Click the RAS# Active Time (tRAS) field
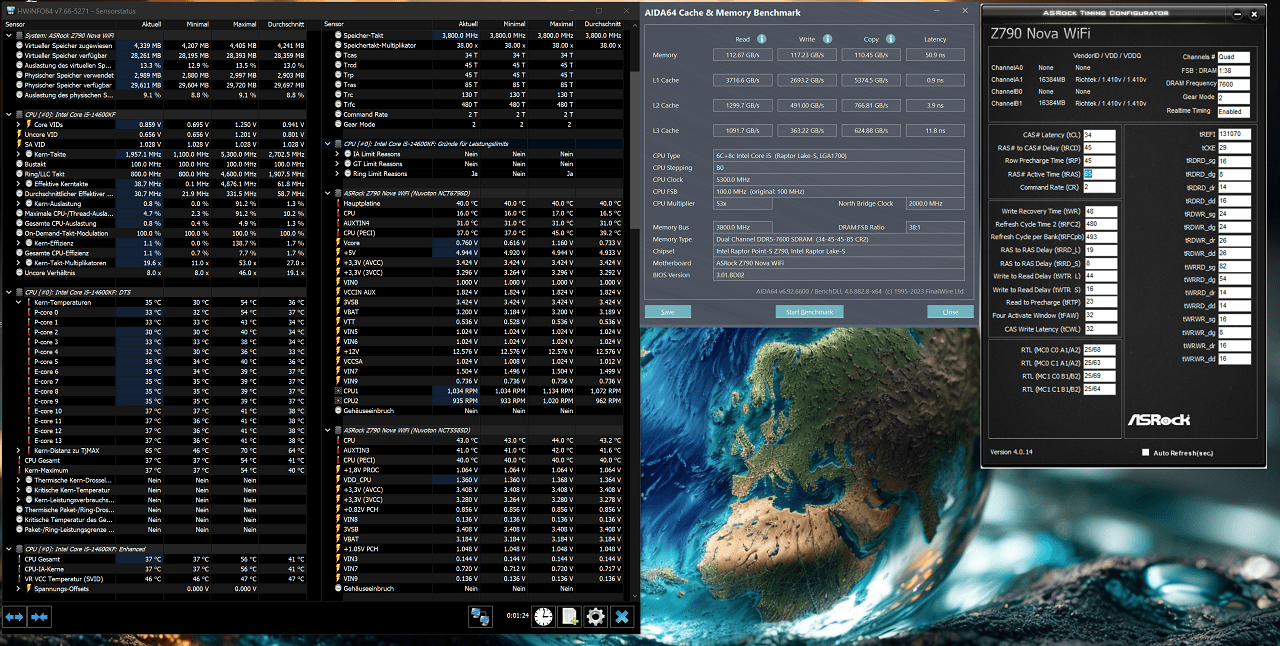 point(1099,173)
